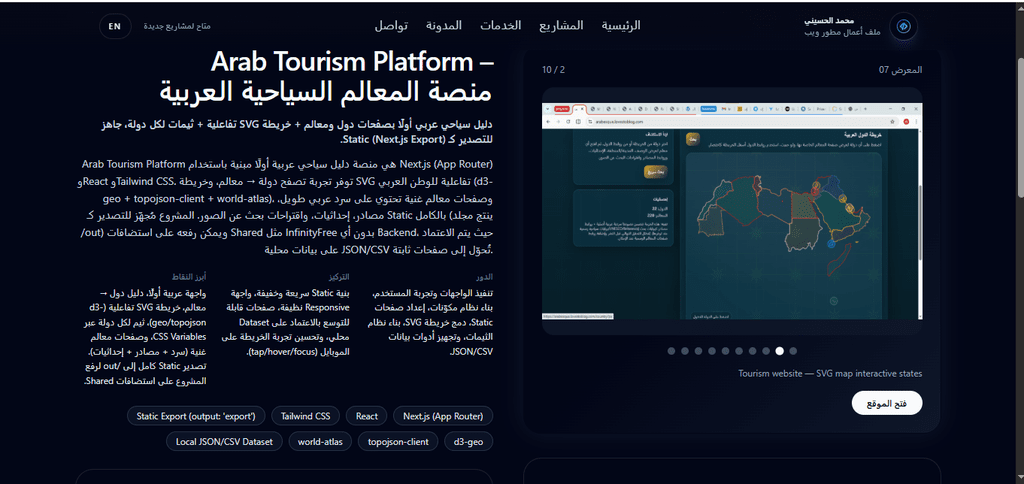Switch site language with EN button
Viewport: 1024px width, 484px height.
(x=114, y=26)
